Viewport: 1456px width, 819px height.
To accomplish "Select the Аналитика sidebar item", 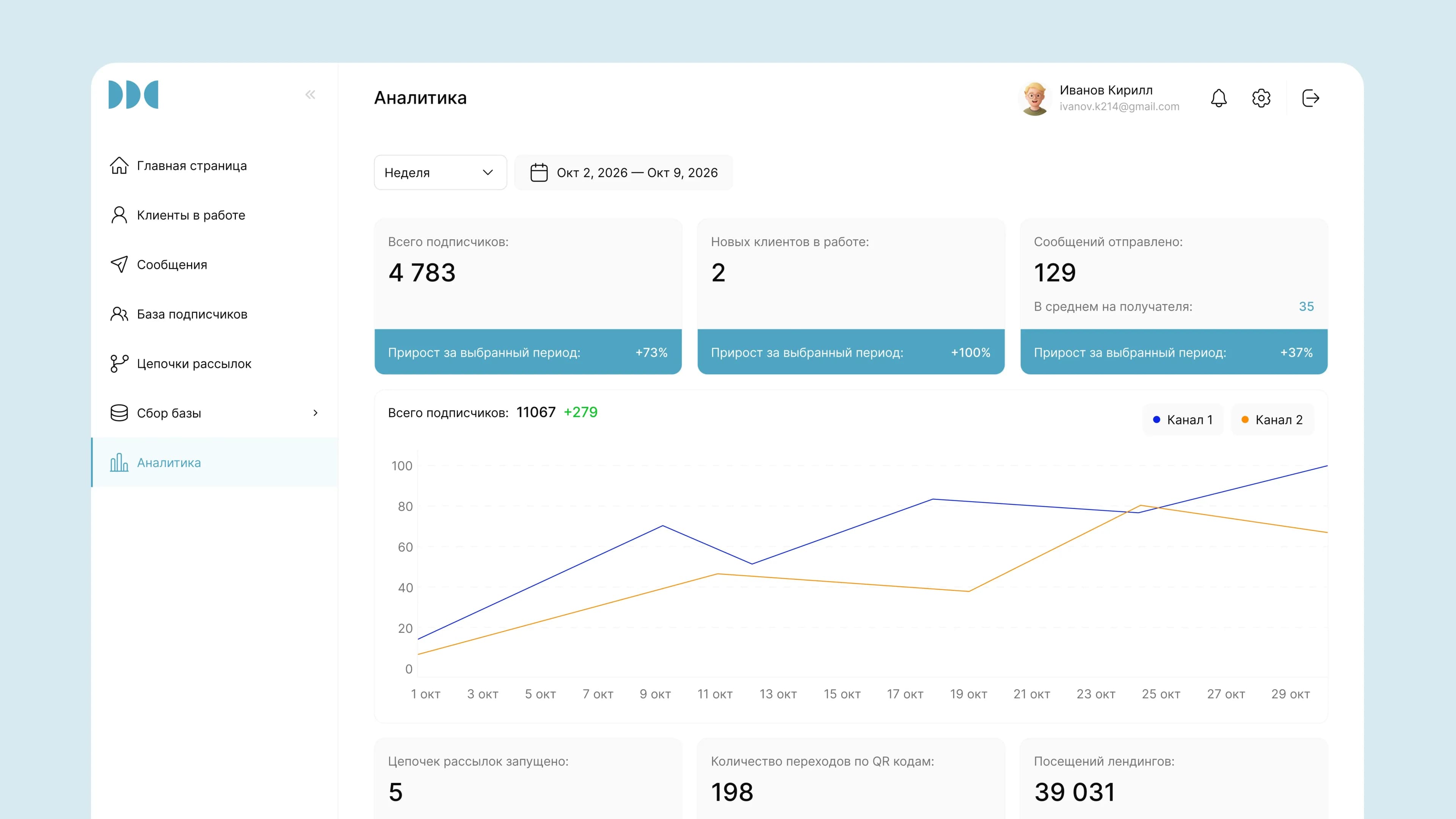I will 214,462.
